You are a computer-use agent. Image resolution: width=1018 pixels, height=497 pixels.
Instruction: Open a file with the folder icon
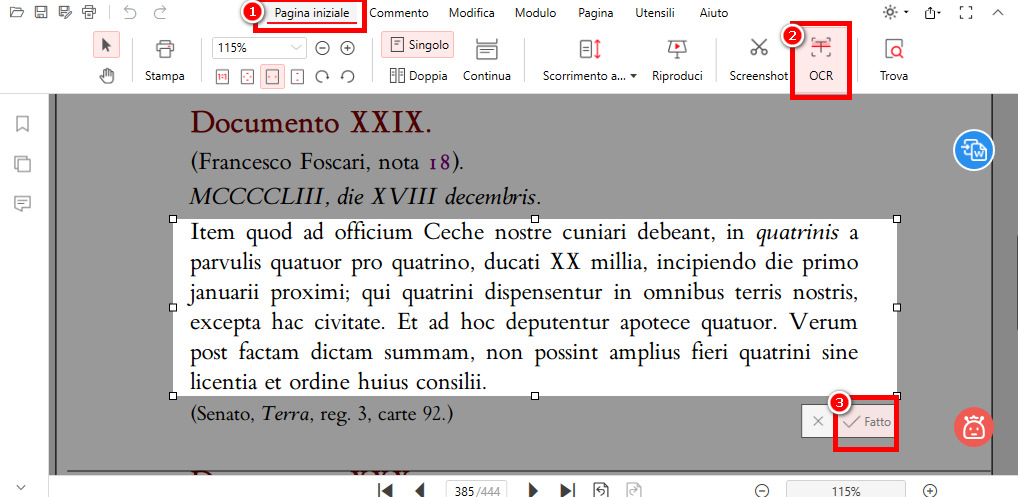(17, 12)
